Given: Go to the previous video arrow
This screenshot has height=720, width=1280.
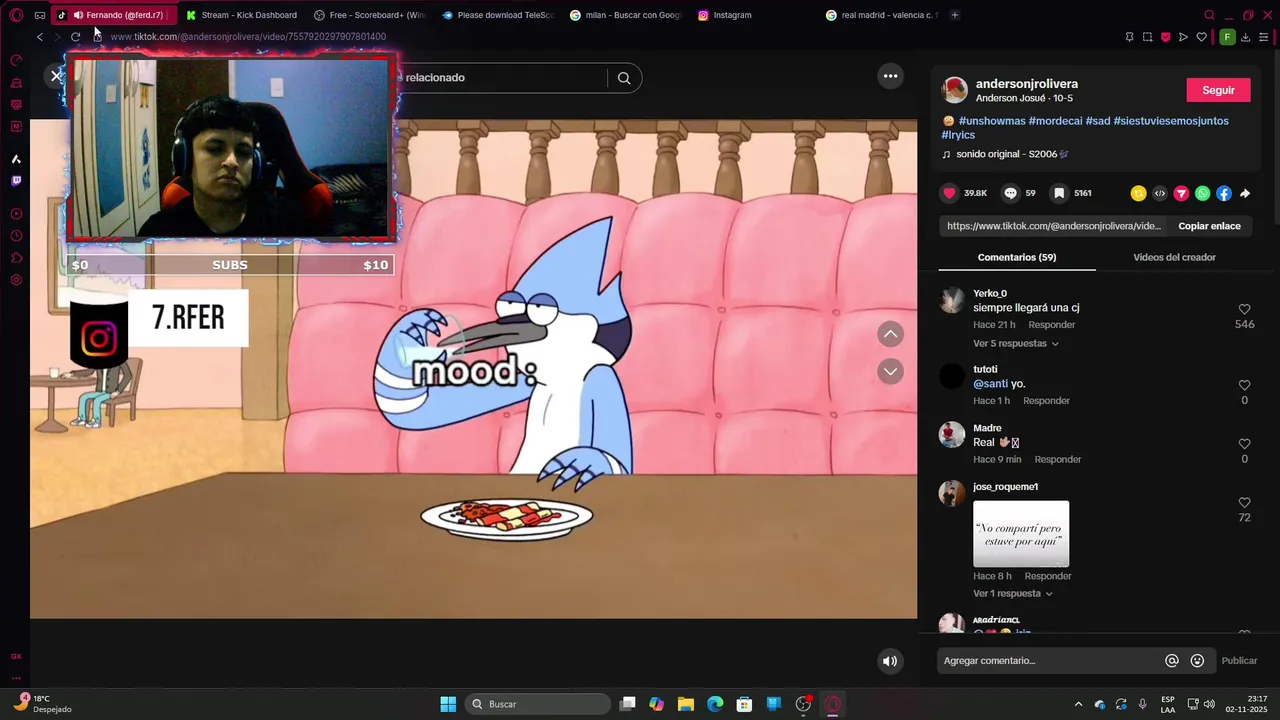Looking at the screenshot, I should click(x=890, y=334).
